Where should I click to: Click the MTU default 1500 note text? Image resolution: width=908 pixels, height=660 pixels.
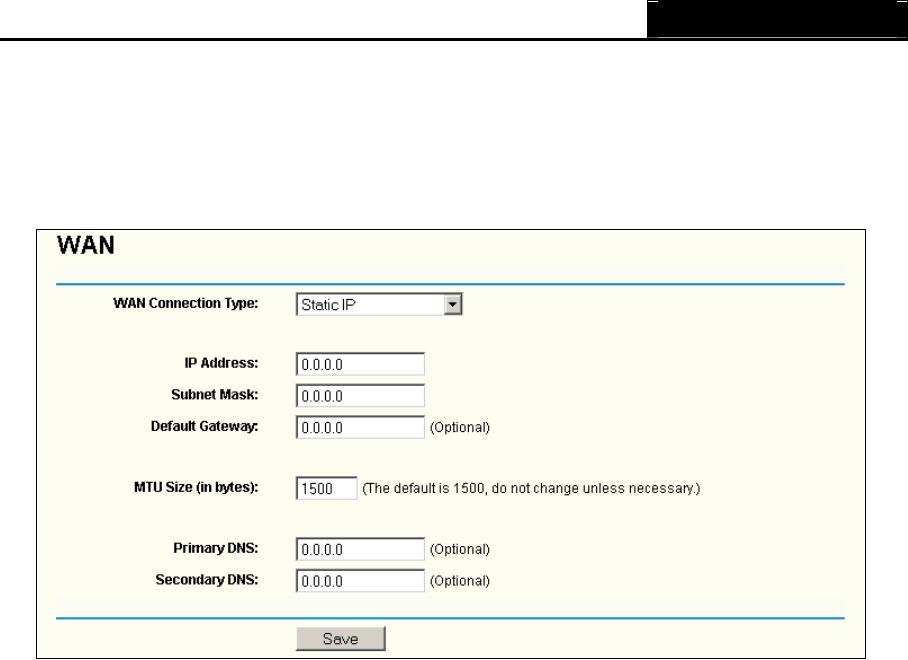click(x=531, y=489)
